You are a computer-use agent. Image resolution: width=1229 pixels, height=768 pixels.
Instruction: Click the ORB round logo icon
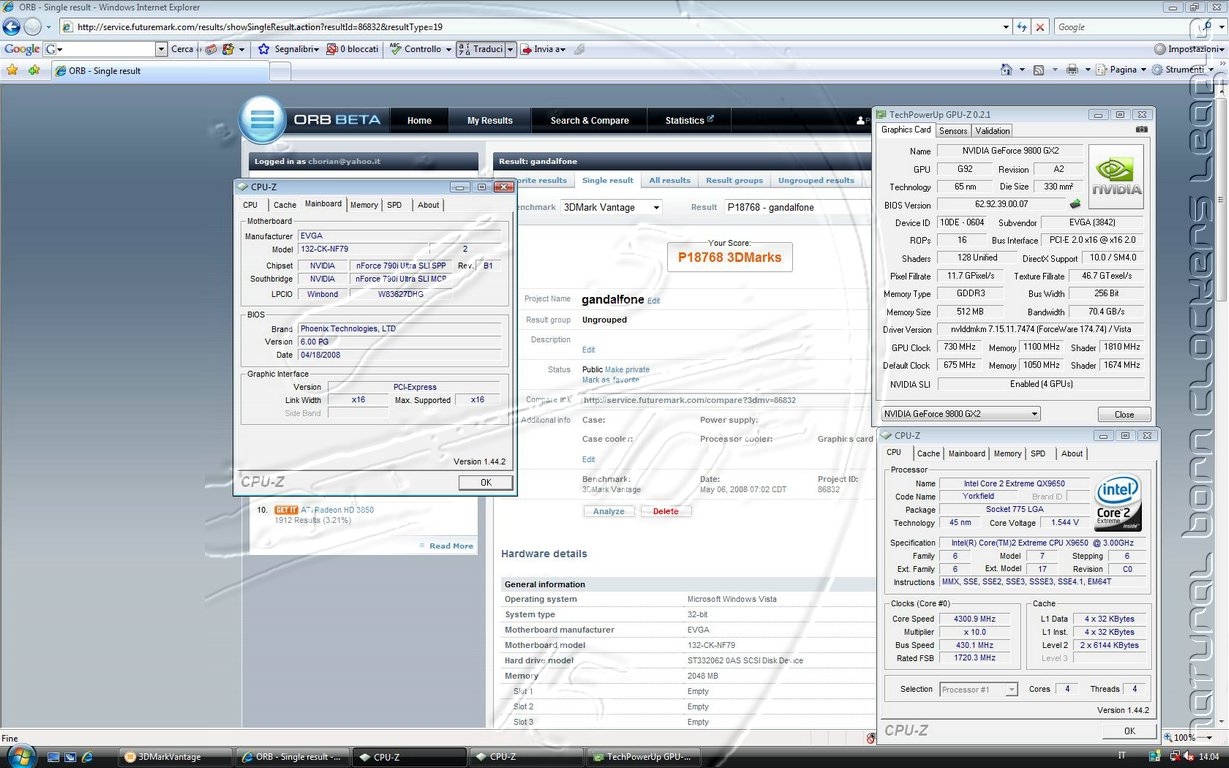[262, 120]
